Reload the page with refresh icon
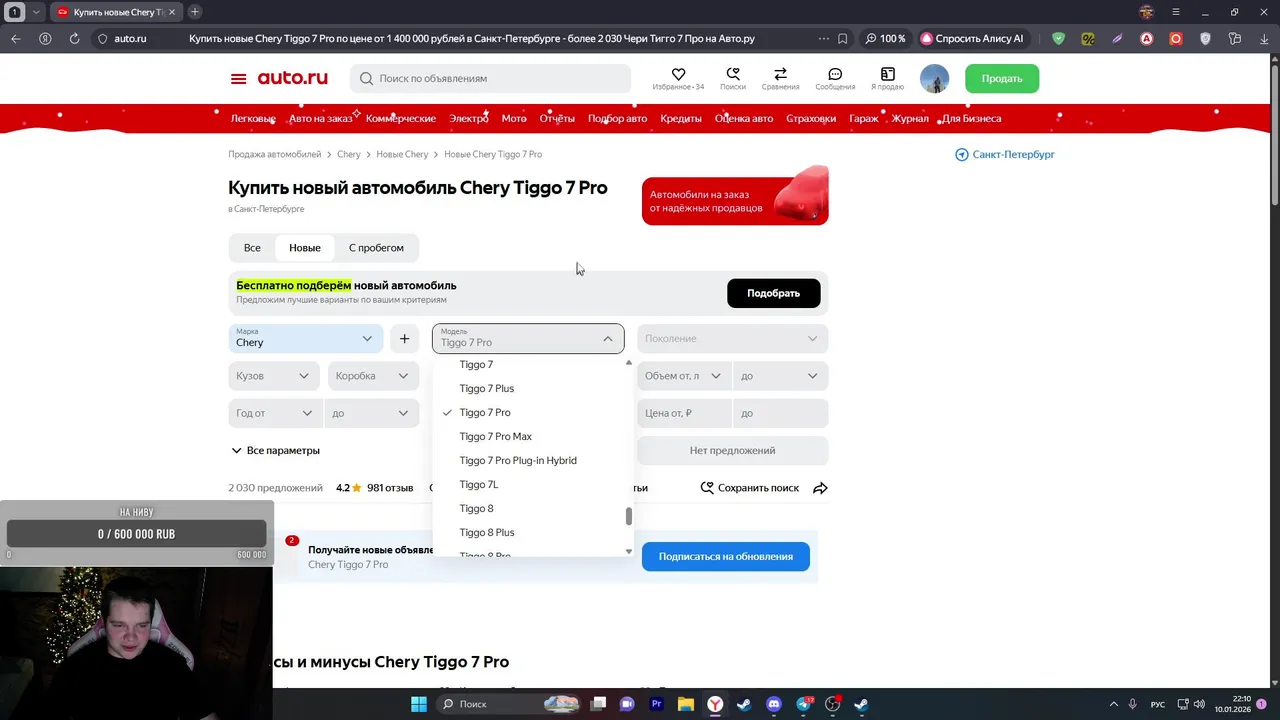 (74, 39)
